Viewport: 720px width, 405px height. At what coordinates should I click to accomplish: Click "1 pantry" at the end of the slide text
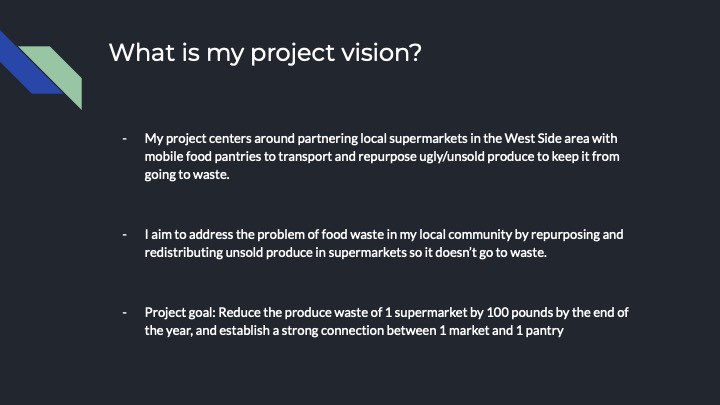pyautogui.click(x=539, y=331)
